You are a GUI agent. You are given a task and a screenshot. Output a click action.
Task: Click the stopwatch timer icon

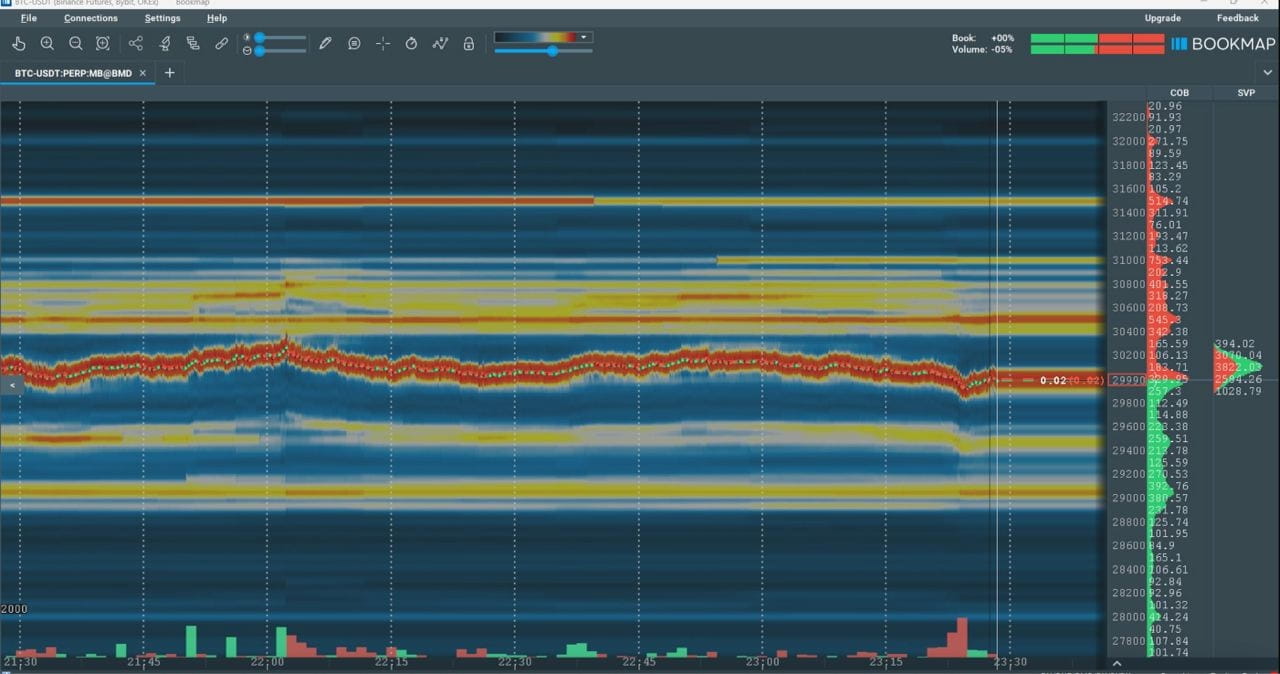411,43
